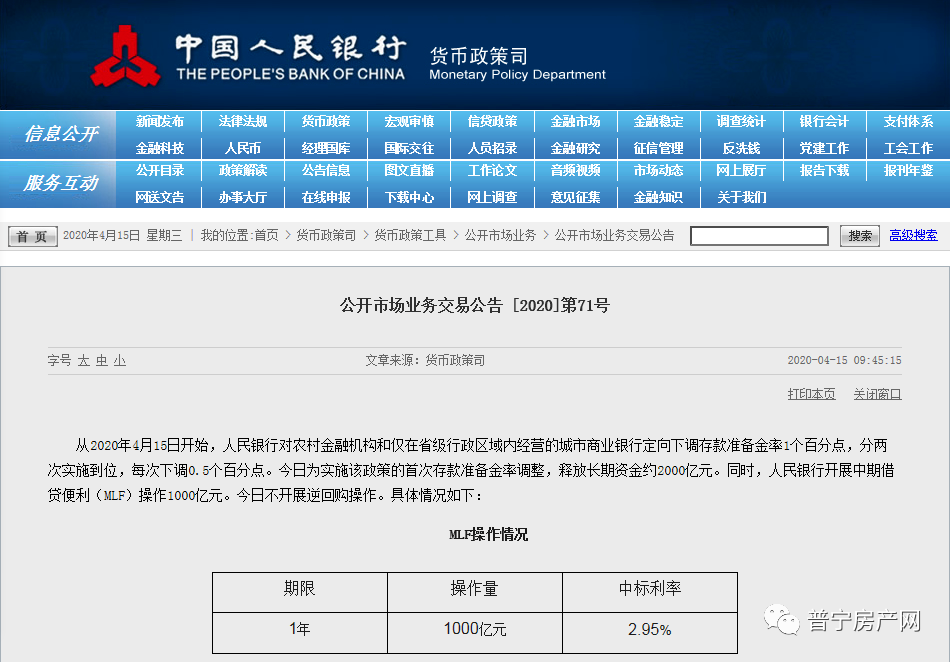The image size is (952, 662).
Task: Open 在线申报 section
Action: [326, 197]
